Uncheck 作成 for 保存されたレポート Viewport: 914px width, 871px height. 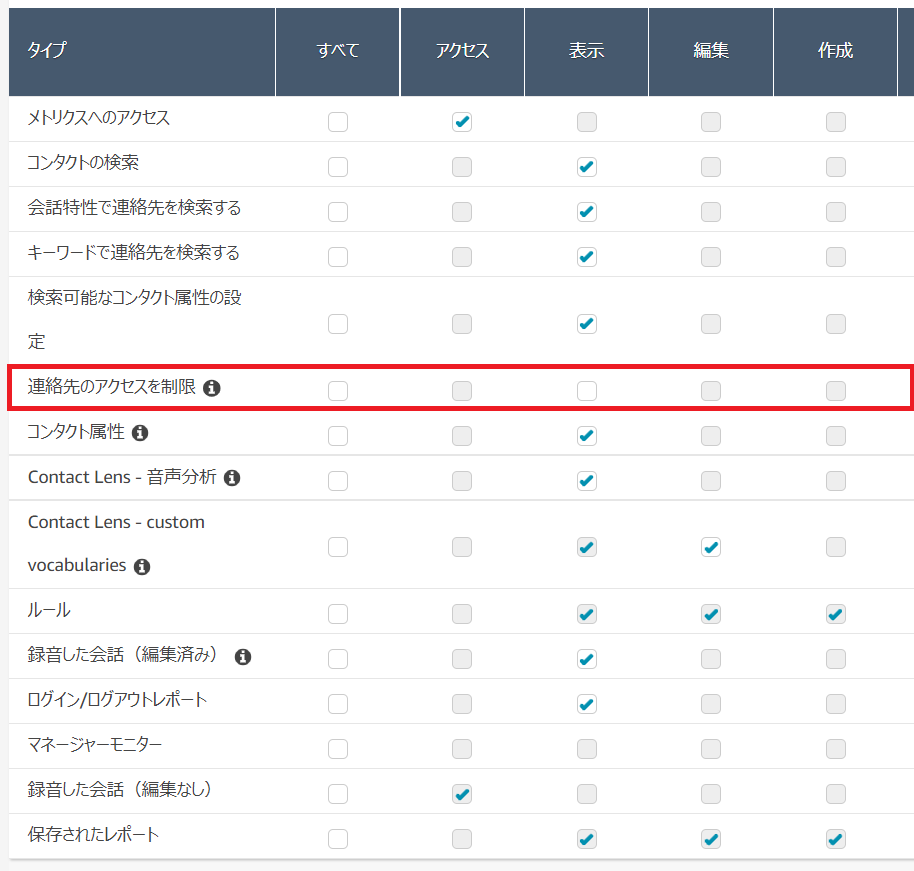pyautogui.click(x=835, y=839)
